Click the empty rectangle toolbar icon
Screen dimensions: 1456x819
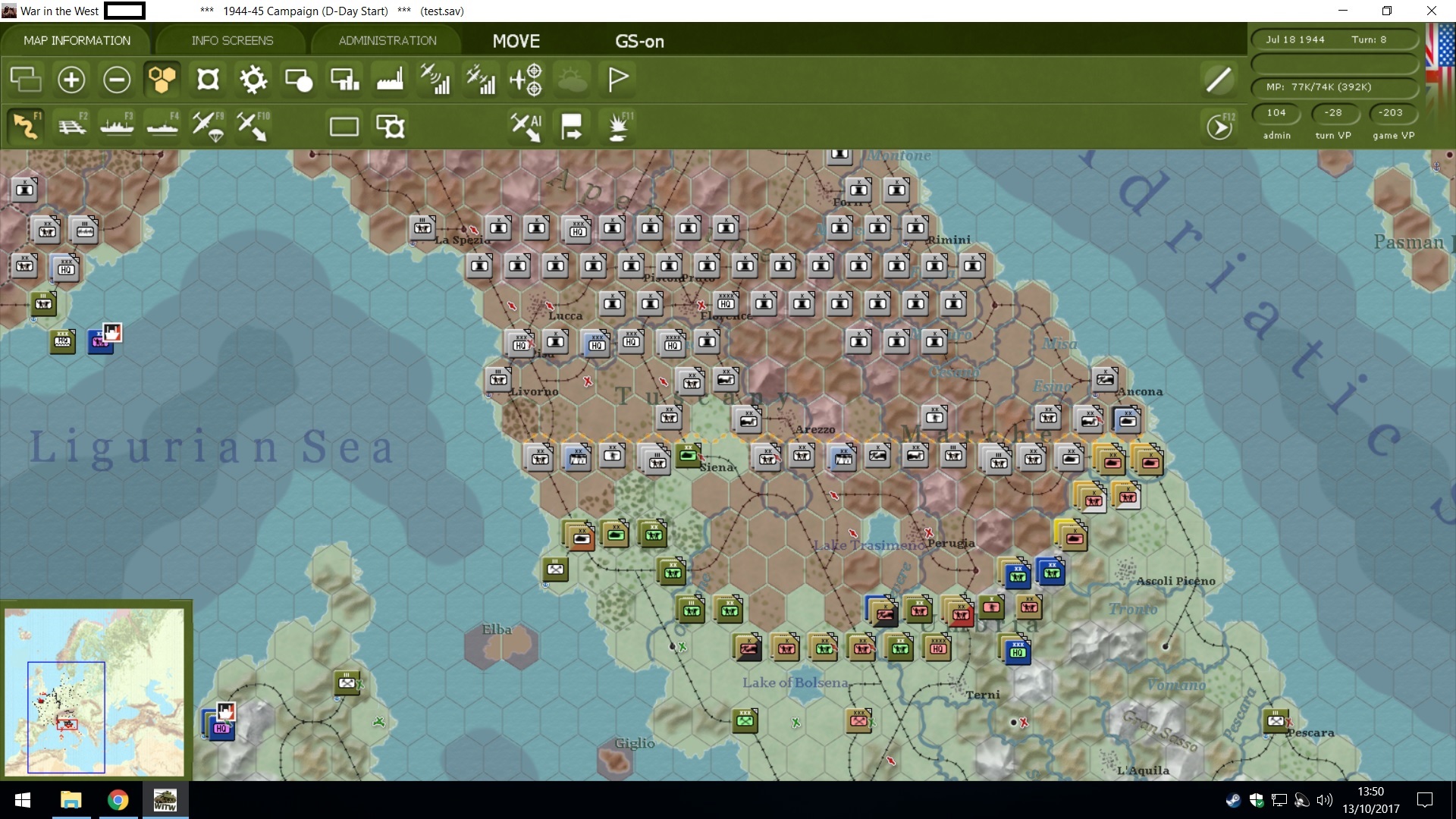[x=344, y=126]
